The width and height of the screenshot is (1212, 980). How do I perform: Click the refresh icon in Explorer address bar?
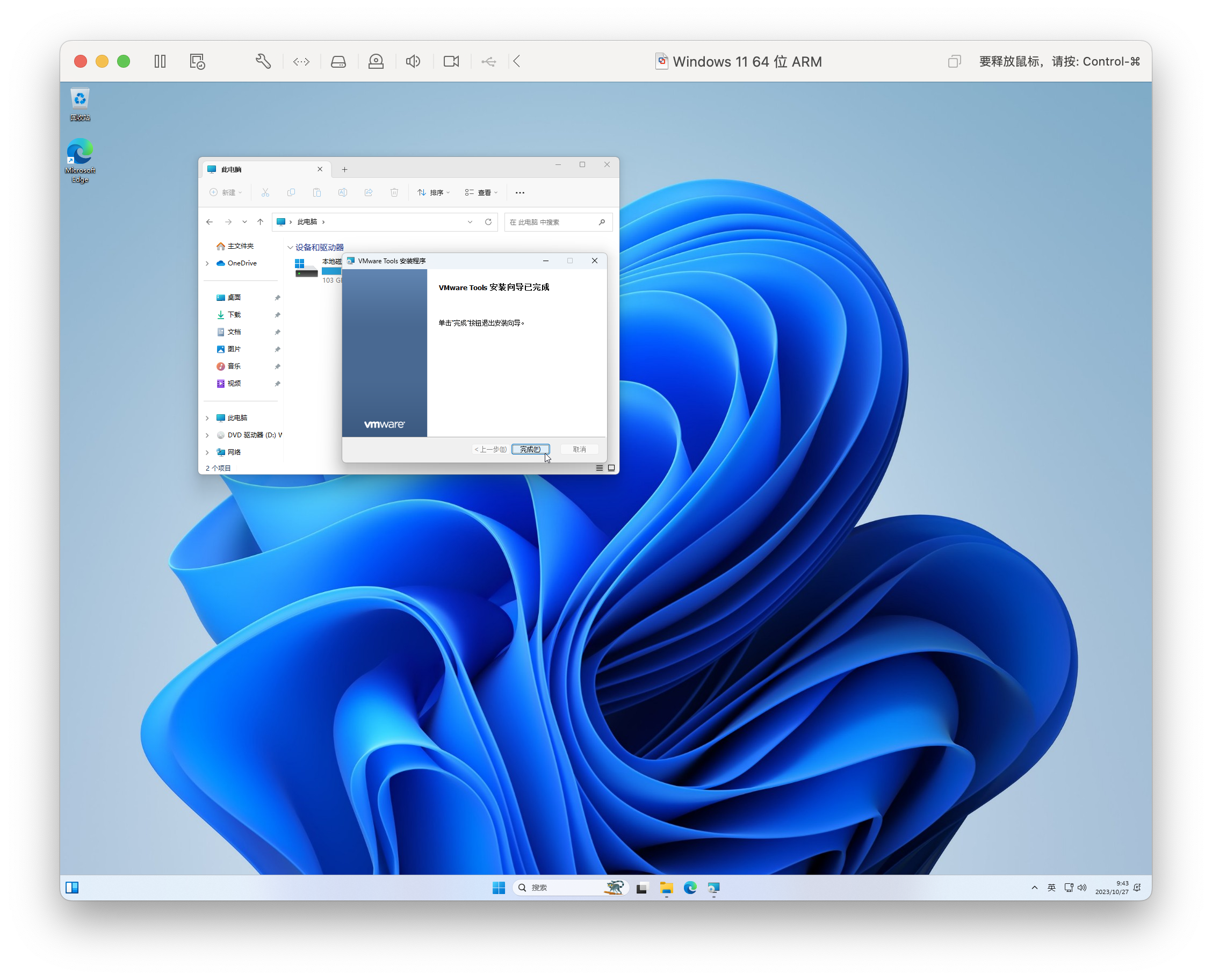[x=488, y=222]
